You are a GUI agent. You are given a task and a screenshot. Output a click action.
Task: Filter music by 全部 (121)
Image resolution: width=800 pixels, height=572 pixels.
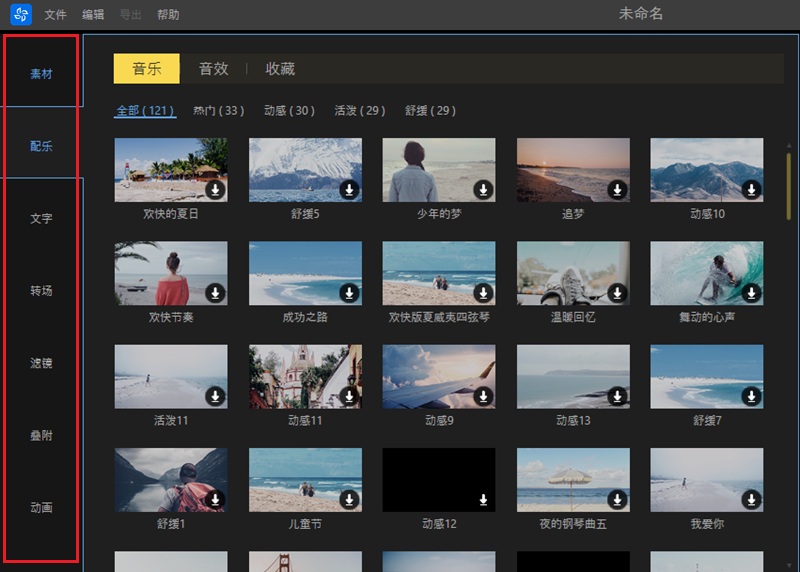[145, 111]
